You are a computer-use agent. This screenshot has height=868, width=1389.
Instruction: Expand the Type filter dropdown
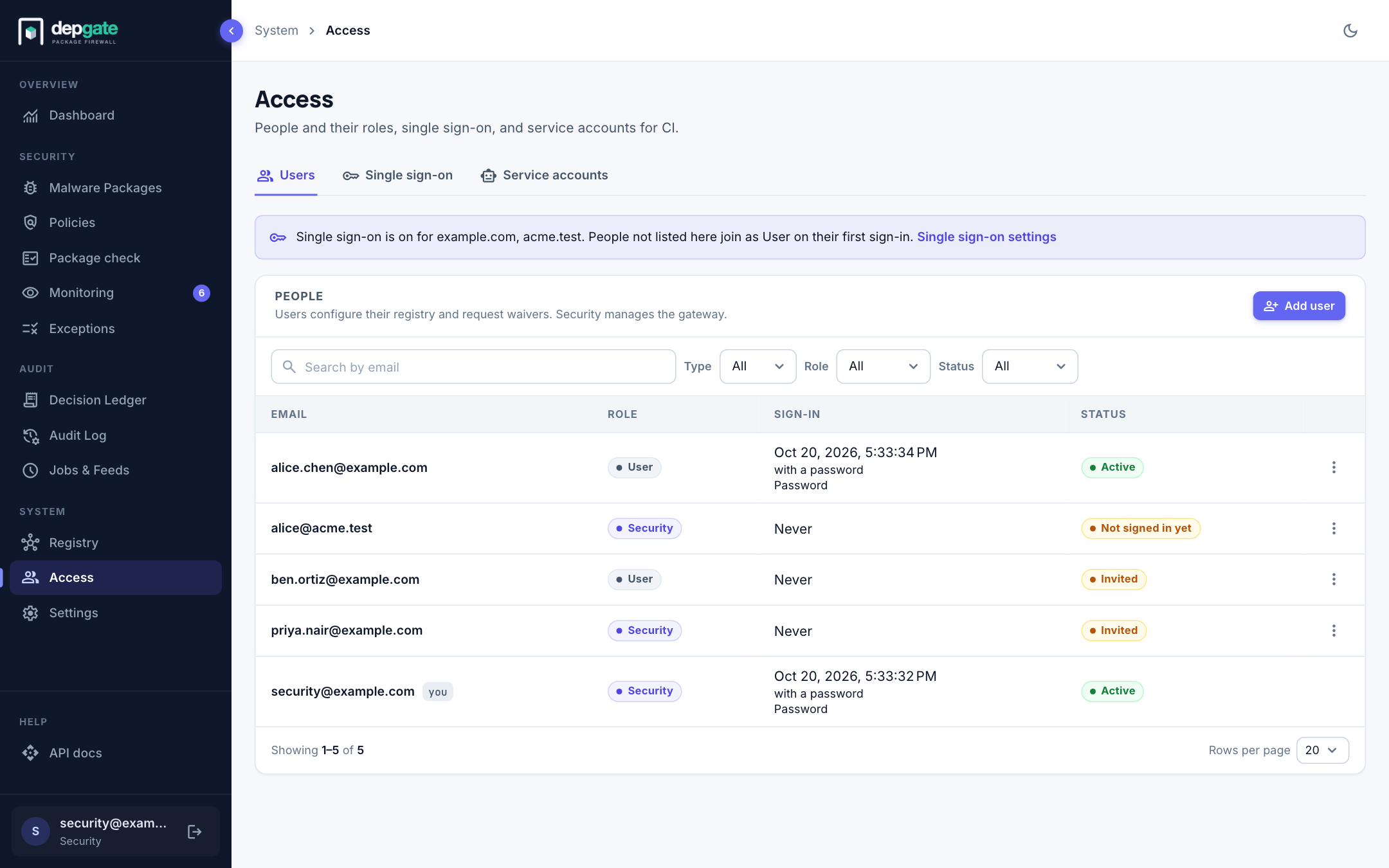(x=758, y=366)
